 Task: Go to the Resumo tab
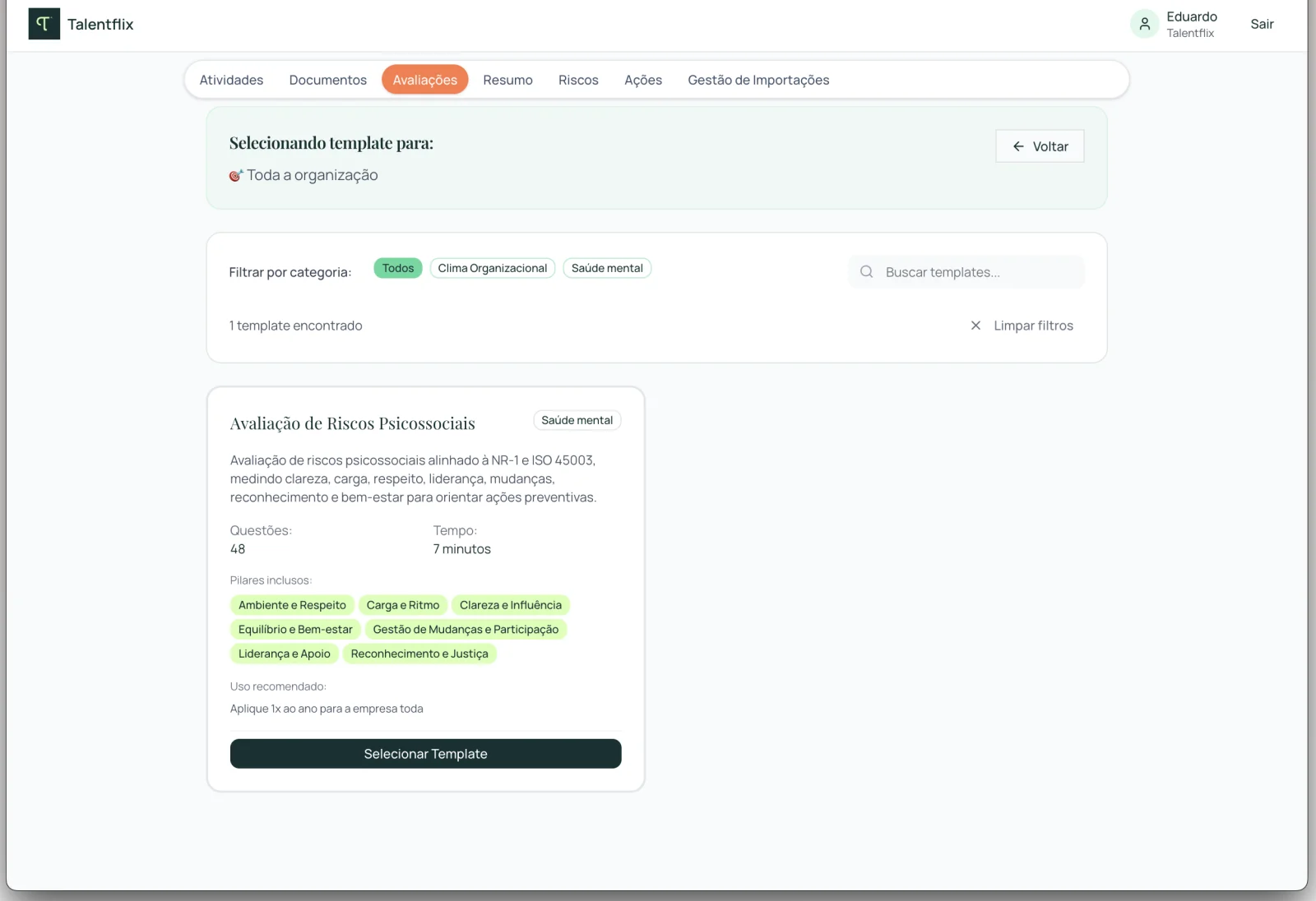click(507, 80)
